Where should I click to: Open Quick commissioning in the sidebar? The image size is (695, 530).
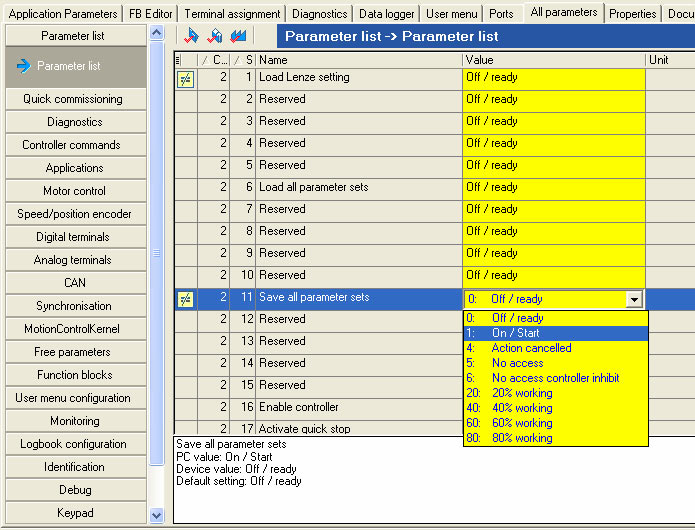[73, 99]
